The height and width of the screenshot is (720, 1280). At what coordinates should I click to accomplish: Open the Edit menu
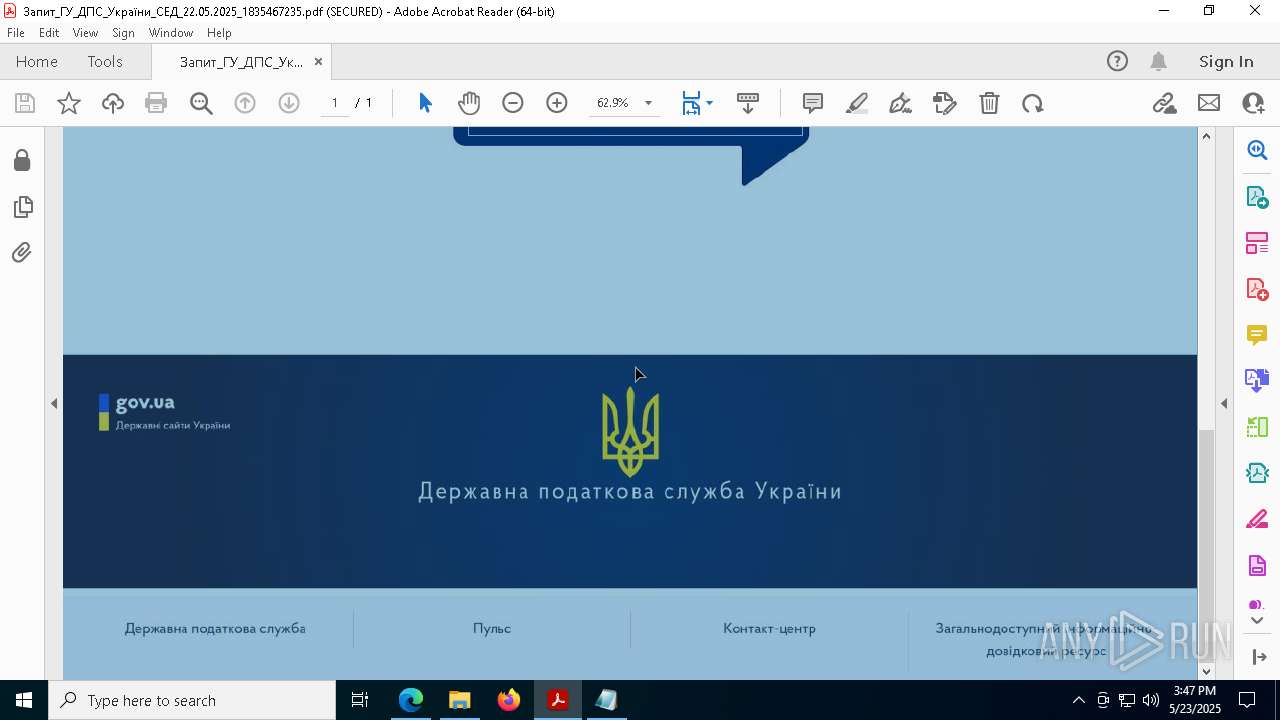(x=49, y=33)
